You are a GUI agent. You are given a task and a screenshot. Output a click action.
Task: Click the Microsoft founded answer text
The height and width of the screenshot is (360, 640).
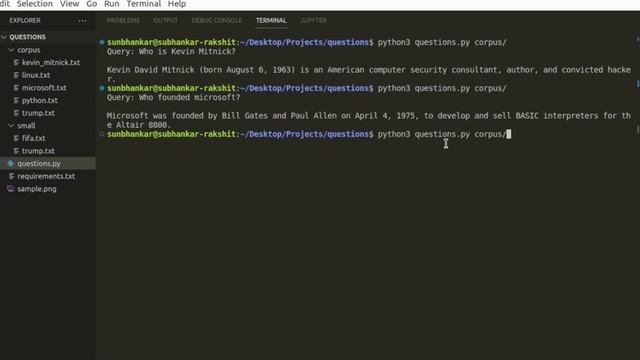click(369, 120)
